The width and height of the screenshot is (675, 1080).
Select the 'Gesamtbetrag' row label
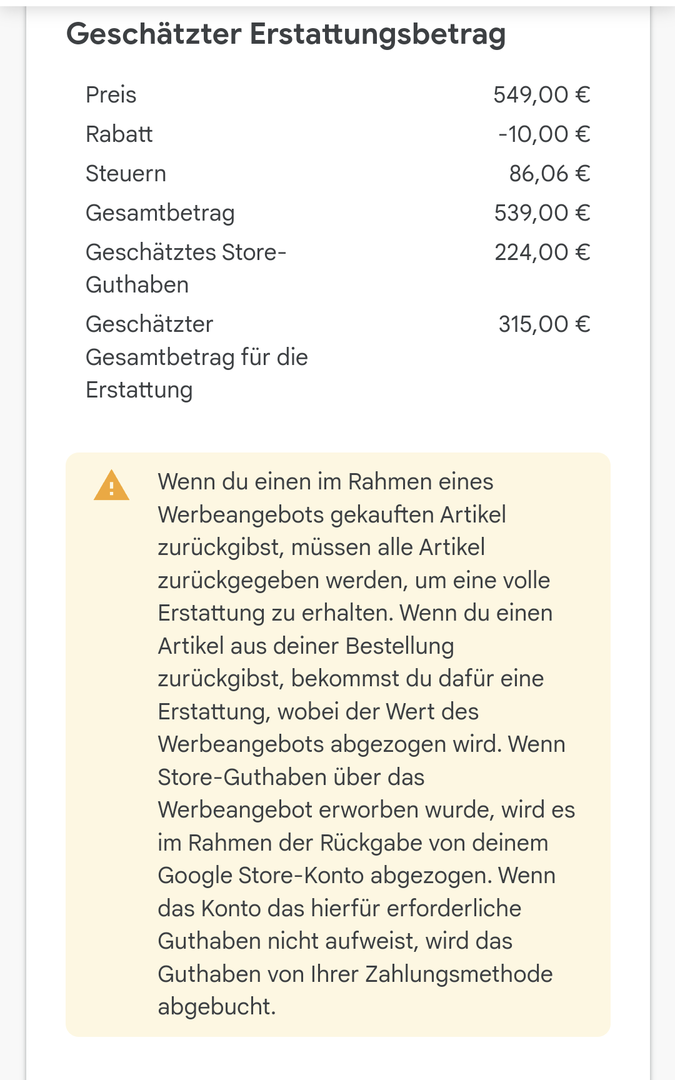click(160, 212)
